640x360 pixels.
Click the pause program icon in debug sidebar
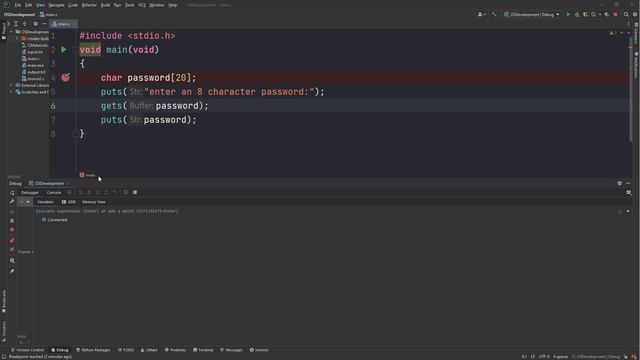(12, 221)
